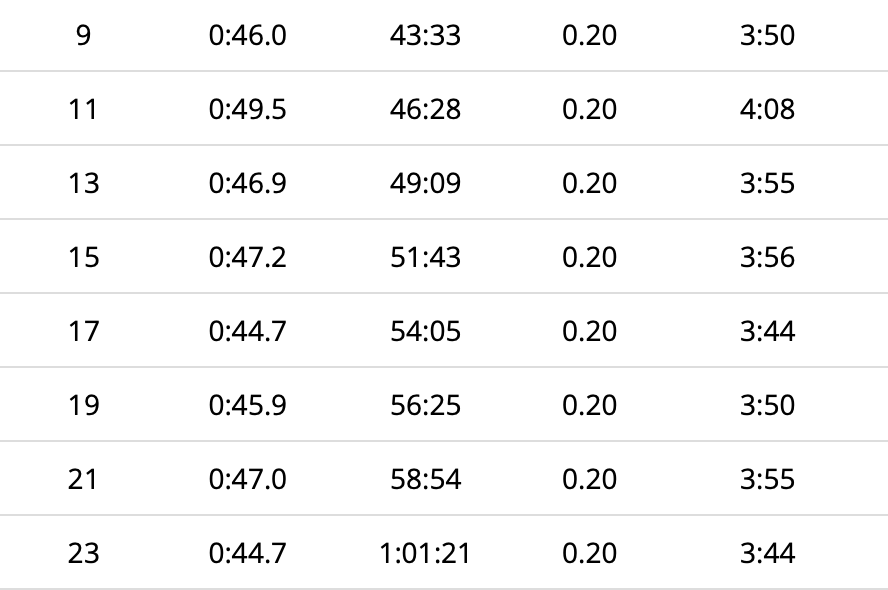Click lap 15 pace value 3:56
This screenshot has height=590, width=888.
767,257
